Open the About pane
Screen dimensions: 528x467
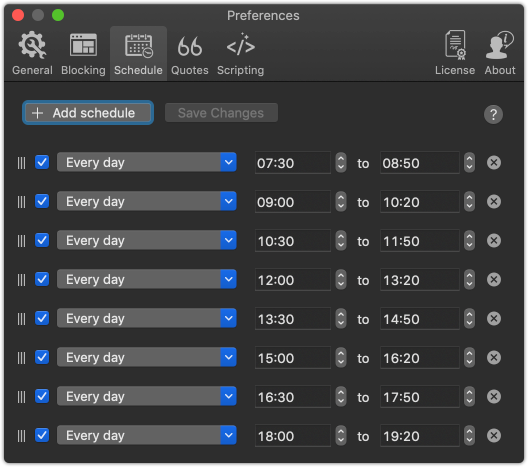(500, 54)
